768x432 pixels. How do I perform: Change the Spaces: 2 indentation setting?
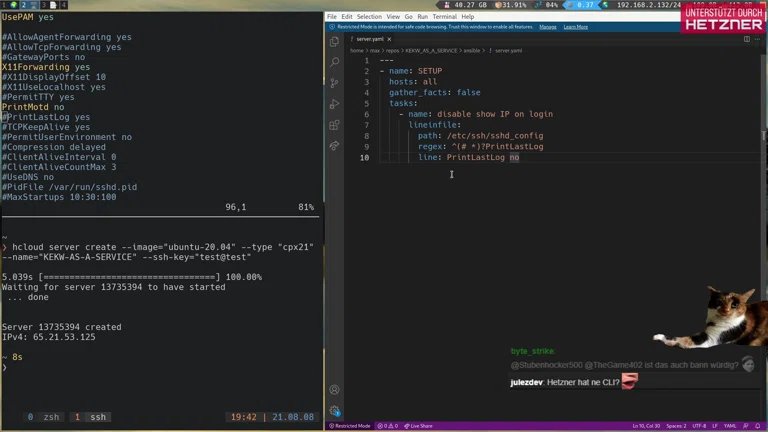pos(676,426)
